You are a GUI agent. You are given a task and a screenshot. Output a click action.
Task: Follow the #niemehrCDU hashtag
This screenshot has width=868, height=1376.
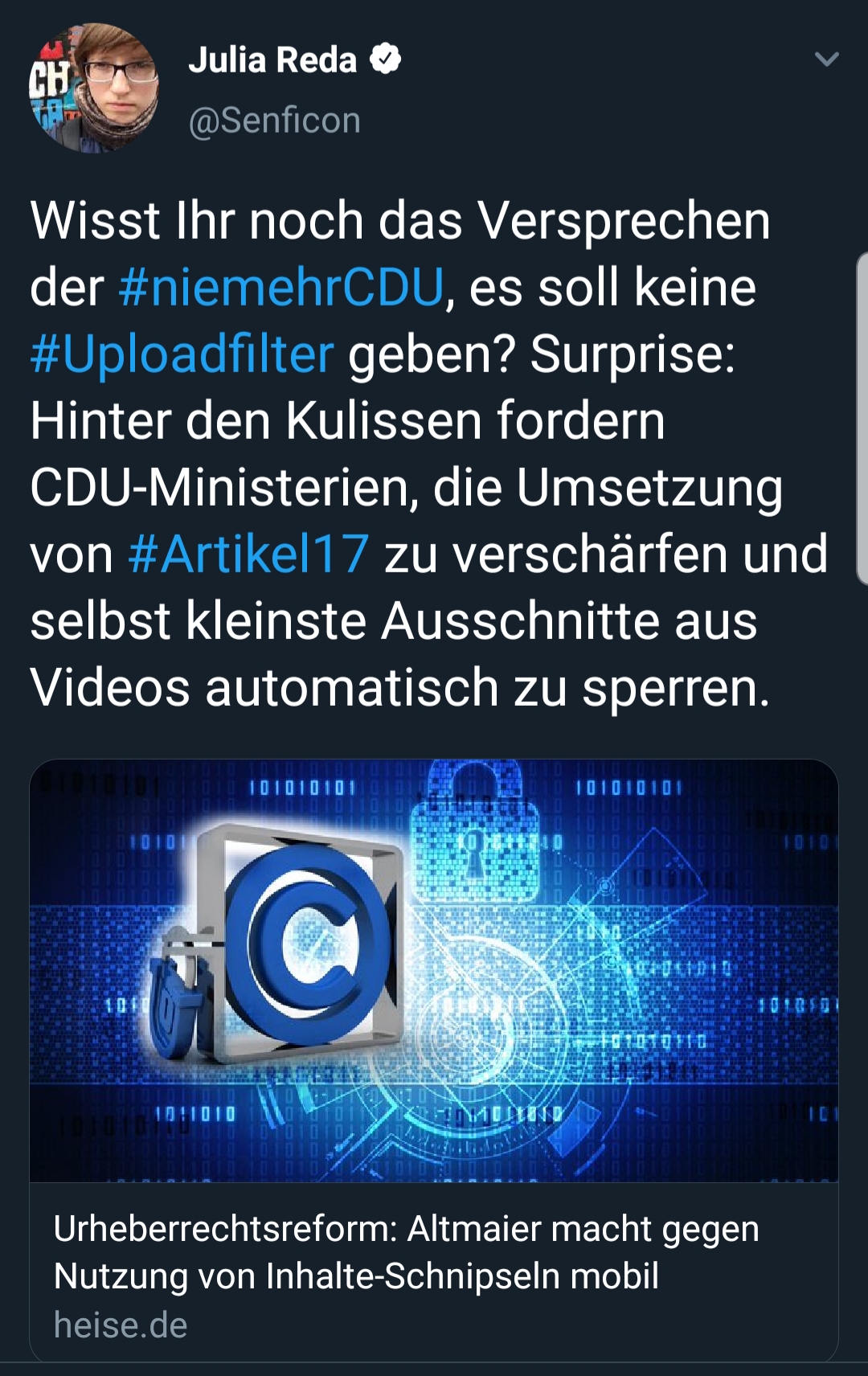(x=280, y=287)
